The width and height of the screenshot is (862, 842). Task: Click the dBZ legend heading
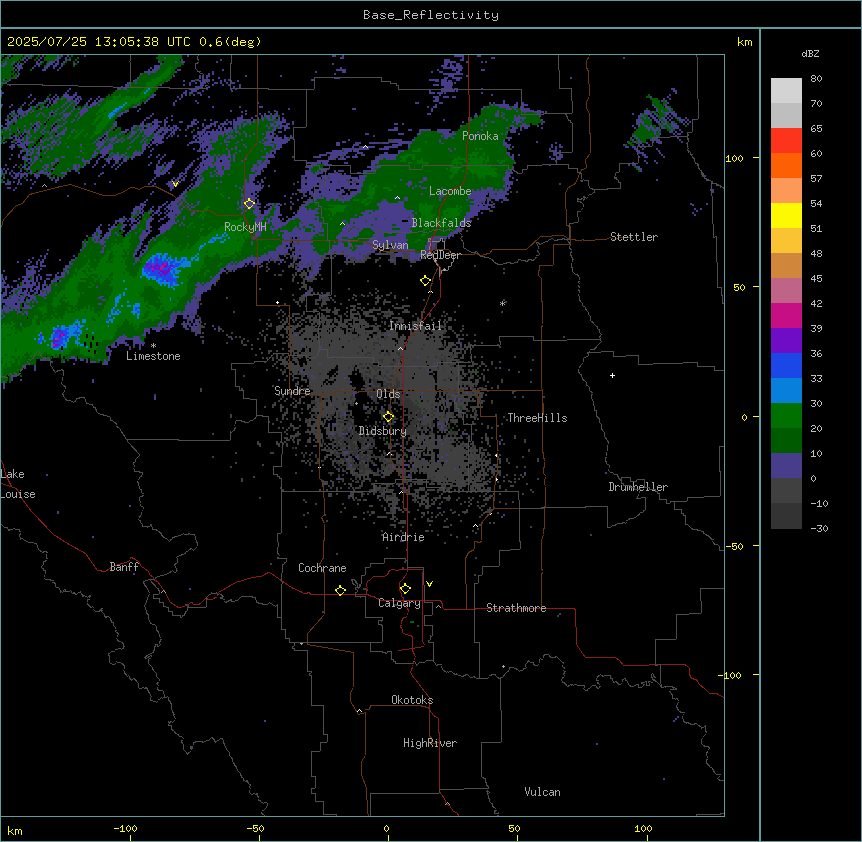tap(810, 53)
